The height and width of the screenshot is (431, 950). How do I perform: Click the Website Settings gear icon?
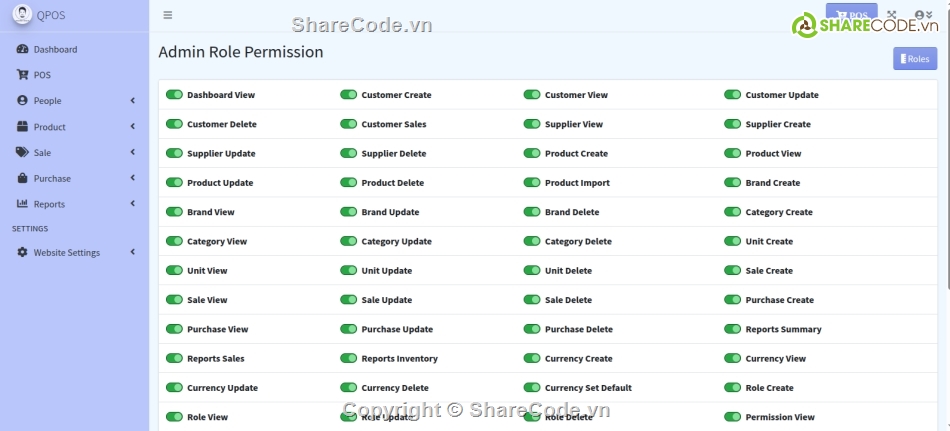click(x=22, y=252)
